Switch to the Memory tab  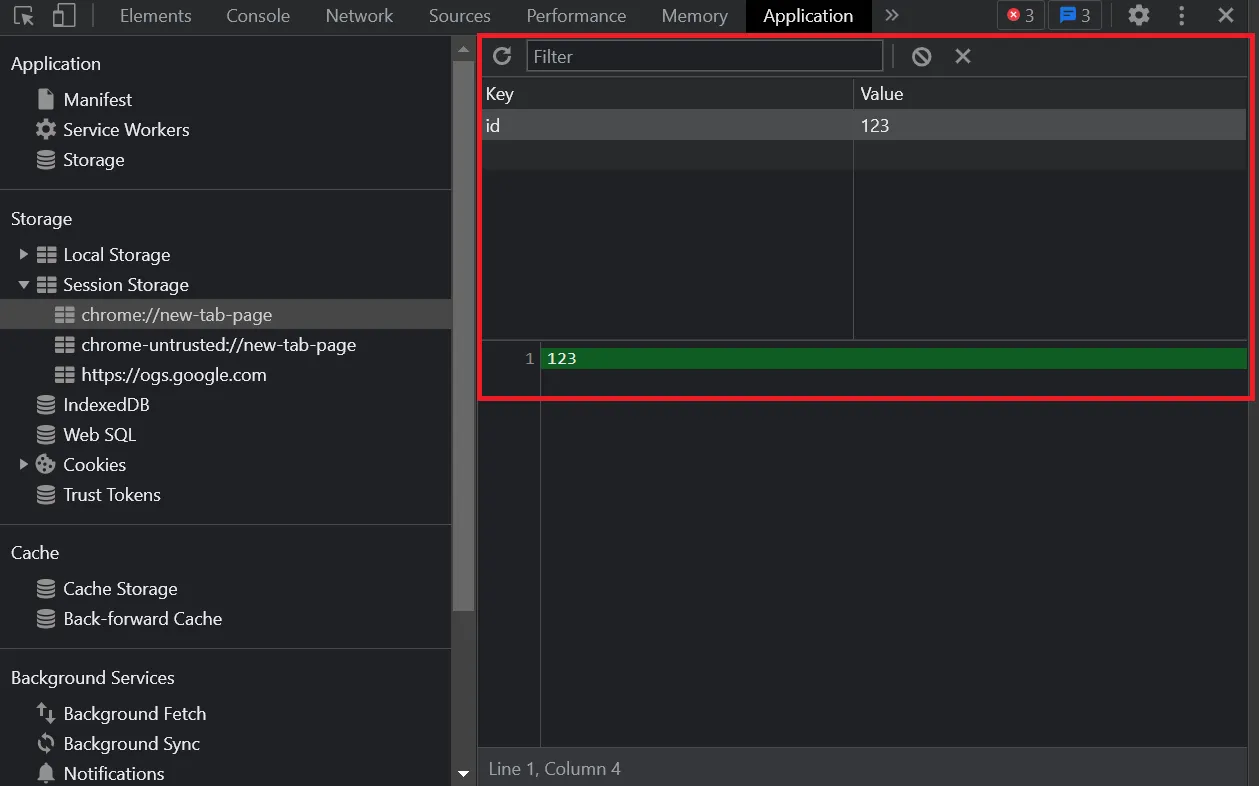pyautogui.click(x=694, y=16)
